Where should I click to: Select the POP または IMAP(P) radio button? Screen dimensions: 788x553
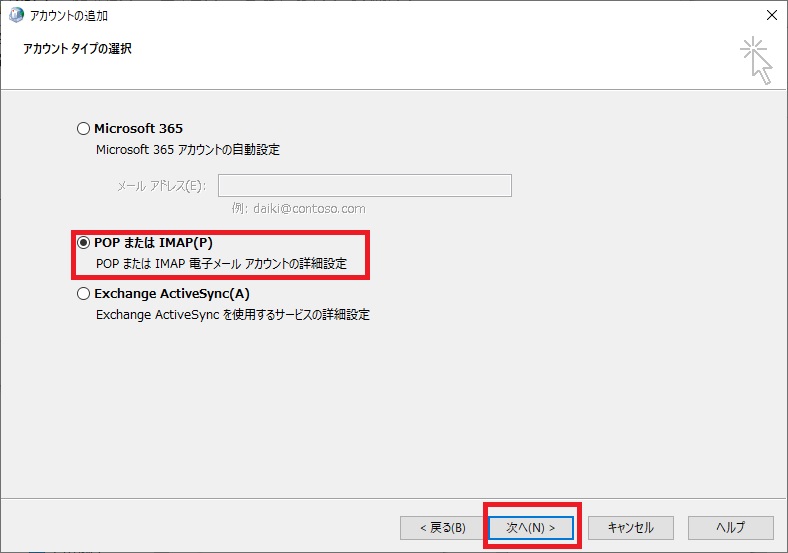[x=83, y=243]
